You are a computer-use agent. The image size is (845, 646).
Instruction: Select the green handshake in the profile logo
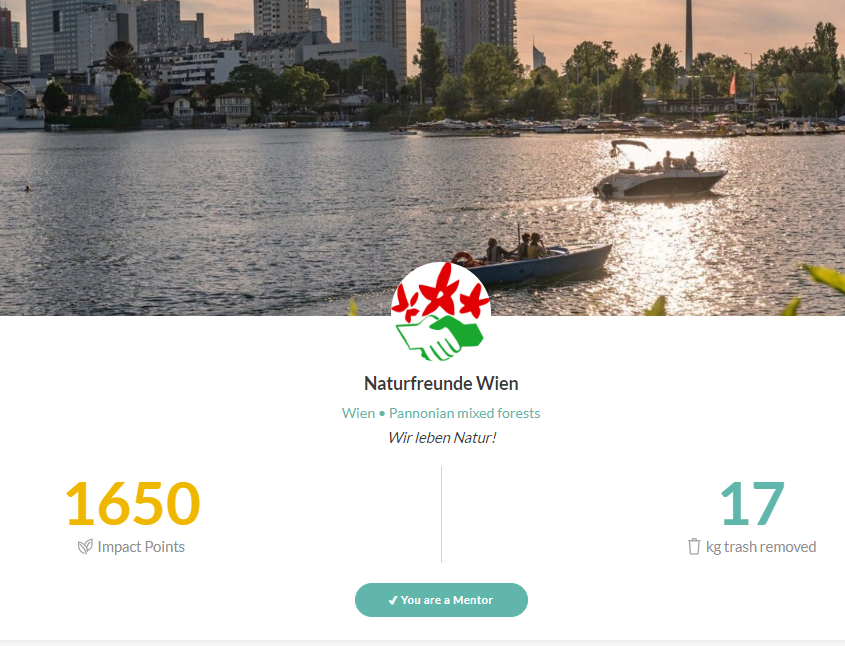(x=440, y=338)
